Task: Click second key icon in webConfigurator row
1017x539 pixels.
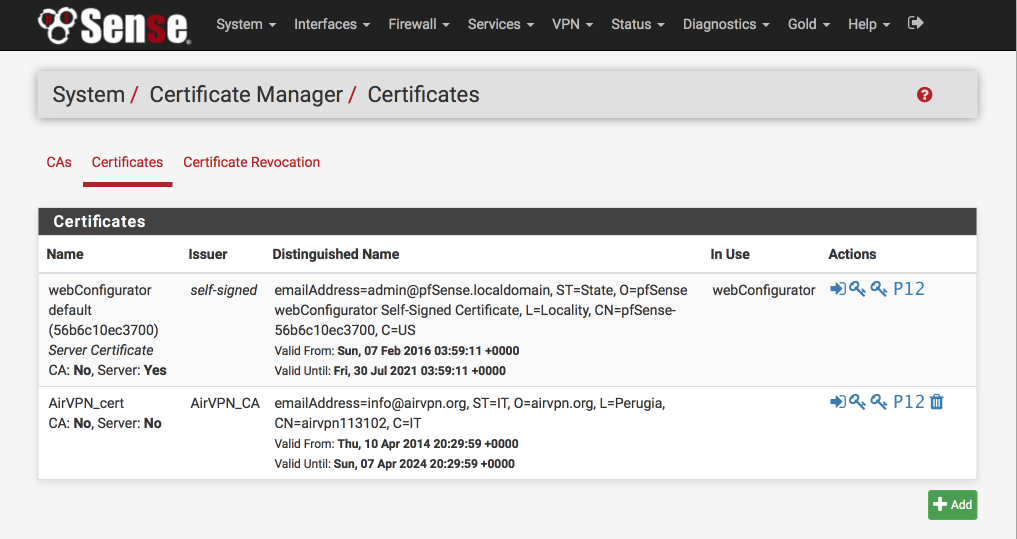Action: click(x=879, y=289)
